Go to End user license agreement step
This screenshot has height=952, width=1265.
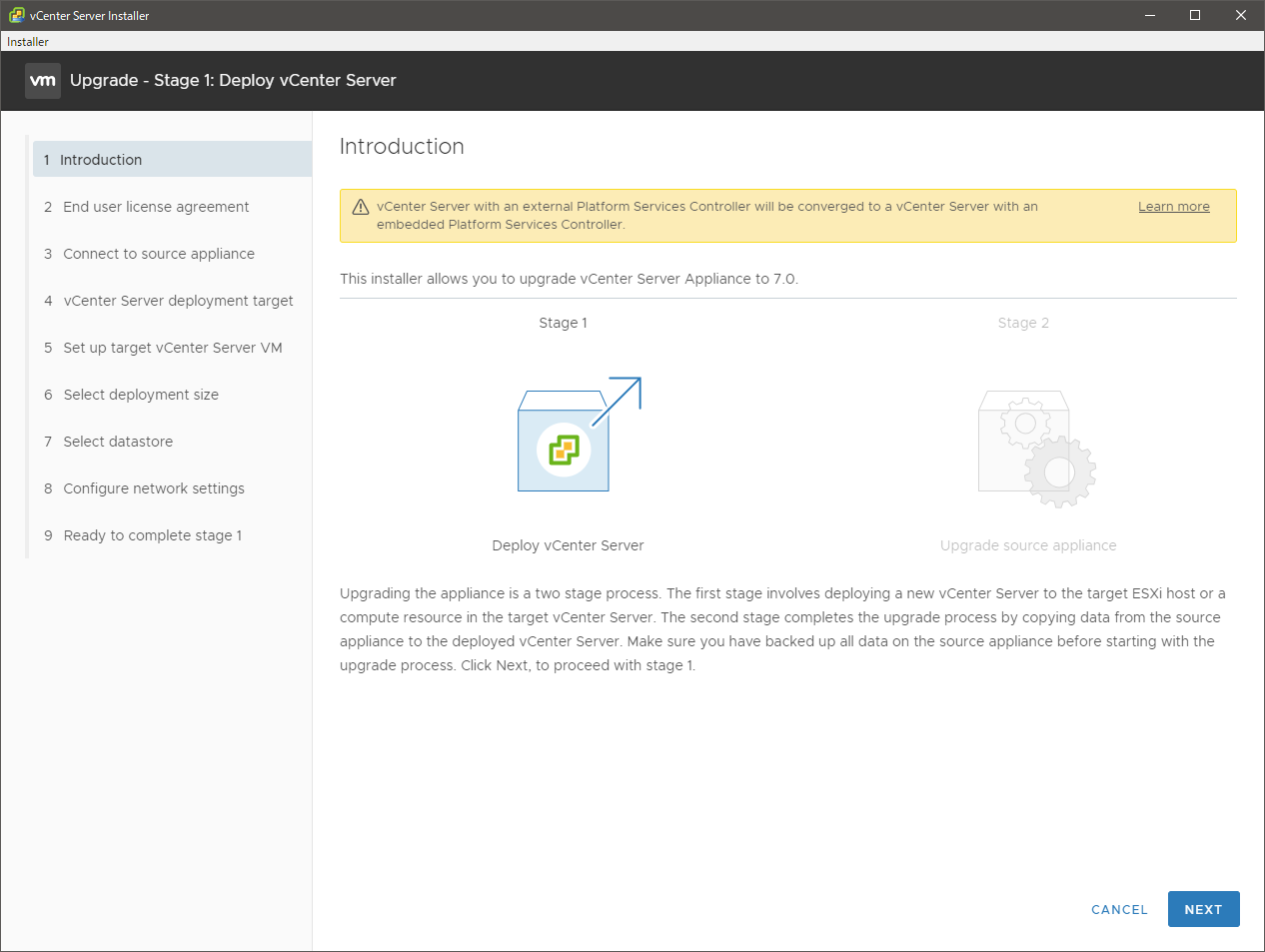(156, 207)
